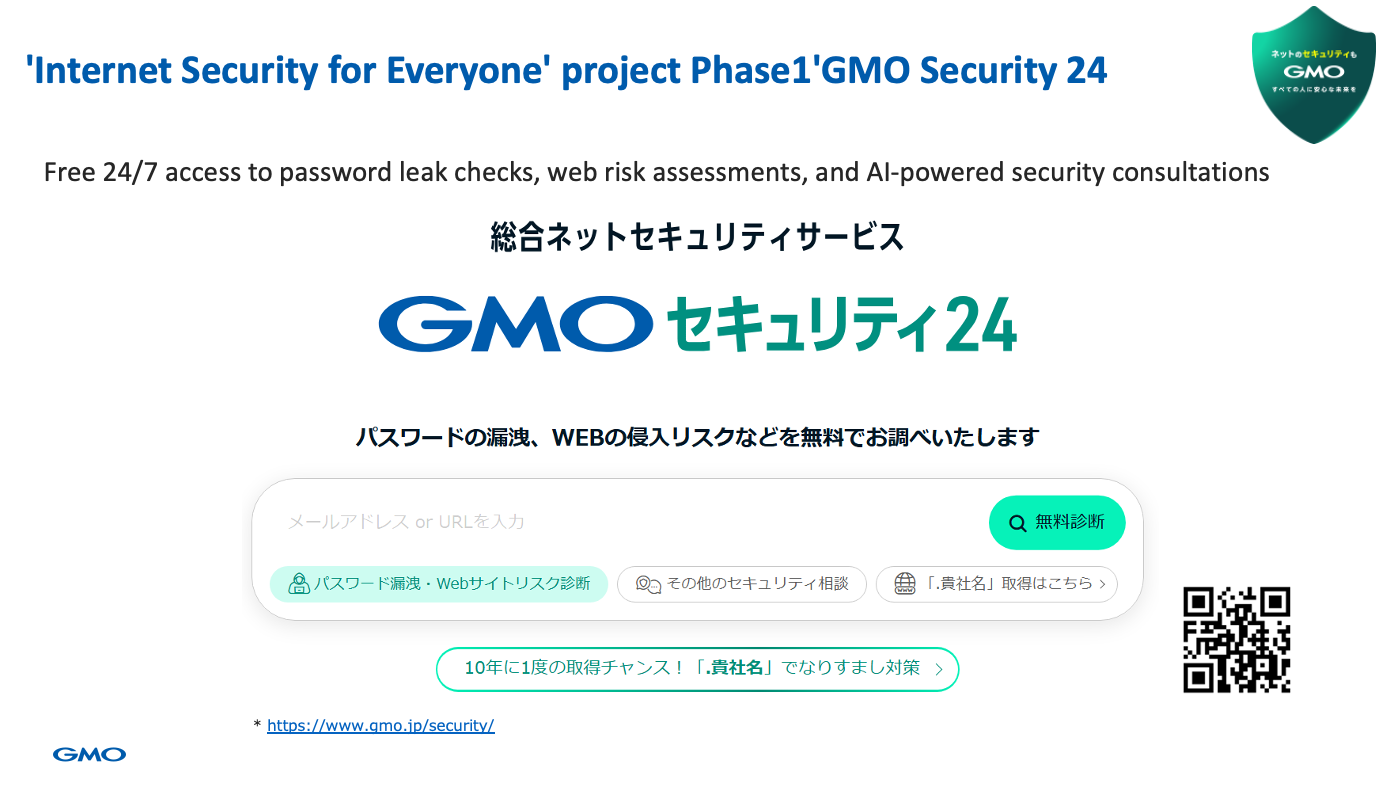Click arrow on 10年に1度の取得チャンス banner

pos(938,670)
